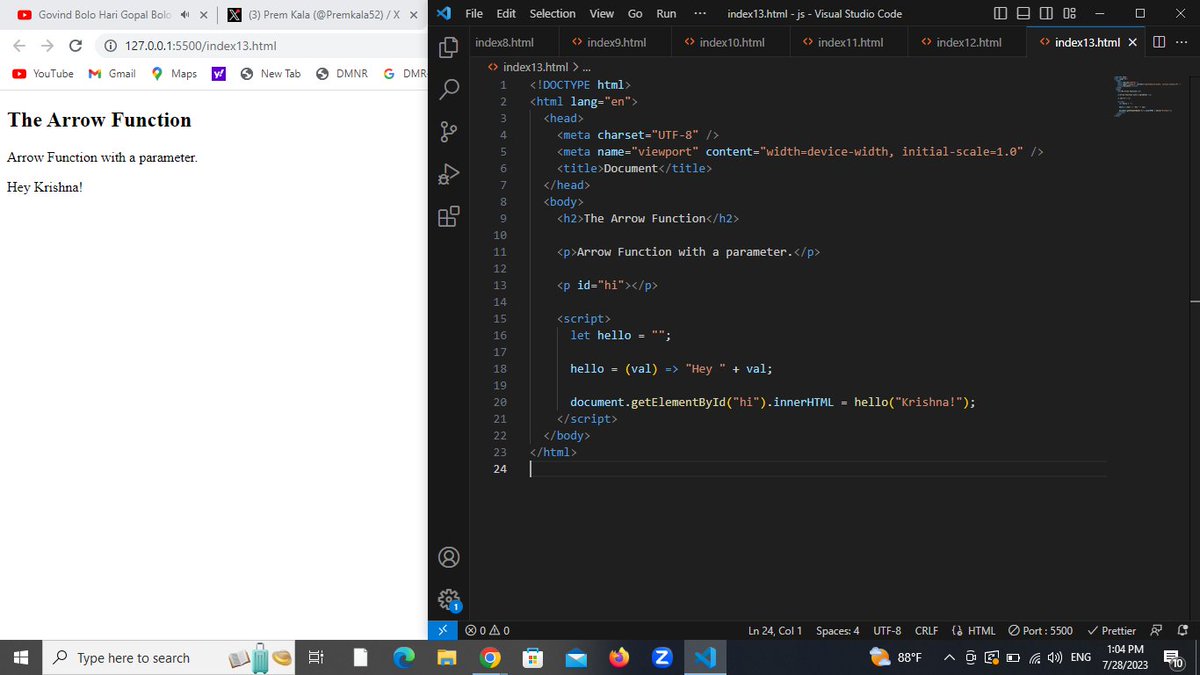Image resolution: width=1200 pixels, height=675 pixels.
Task: Click the remote window indicator in status bar
Action: [x=443, y=630]
